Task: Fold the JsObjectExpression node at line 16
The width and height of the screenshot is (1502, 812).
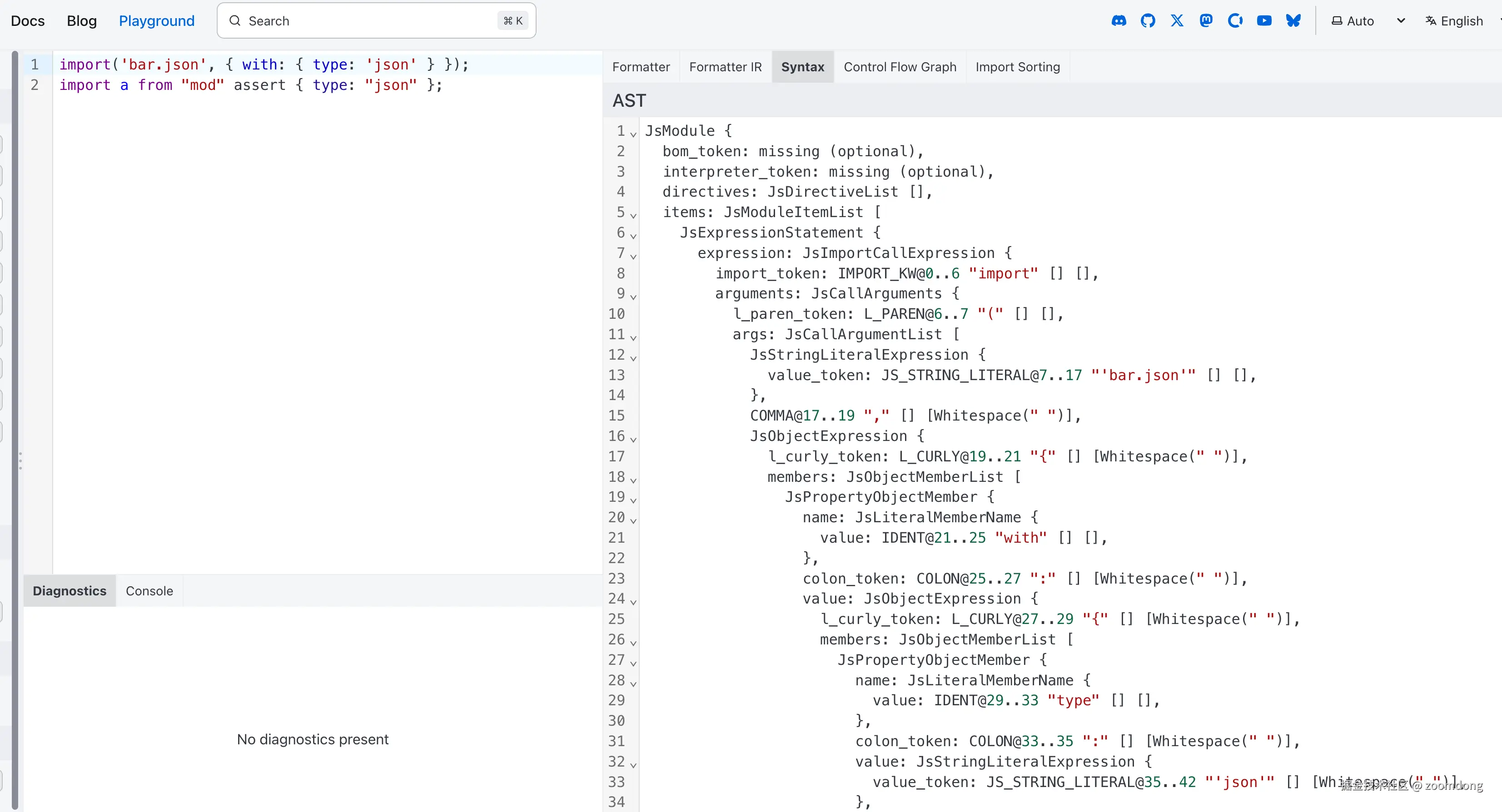Action: (633, 440)
